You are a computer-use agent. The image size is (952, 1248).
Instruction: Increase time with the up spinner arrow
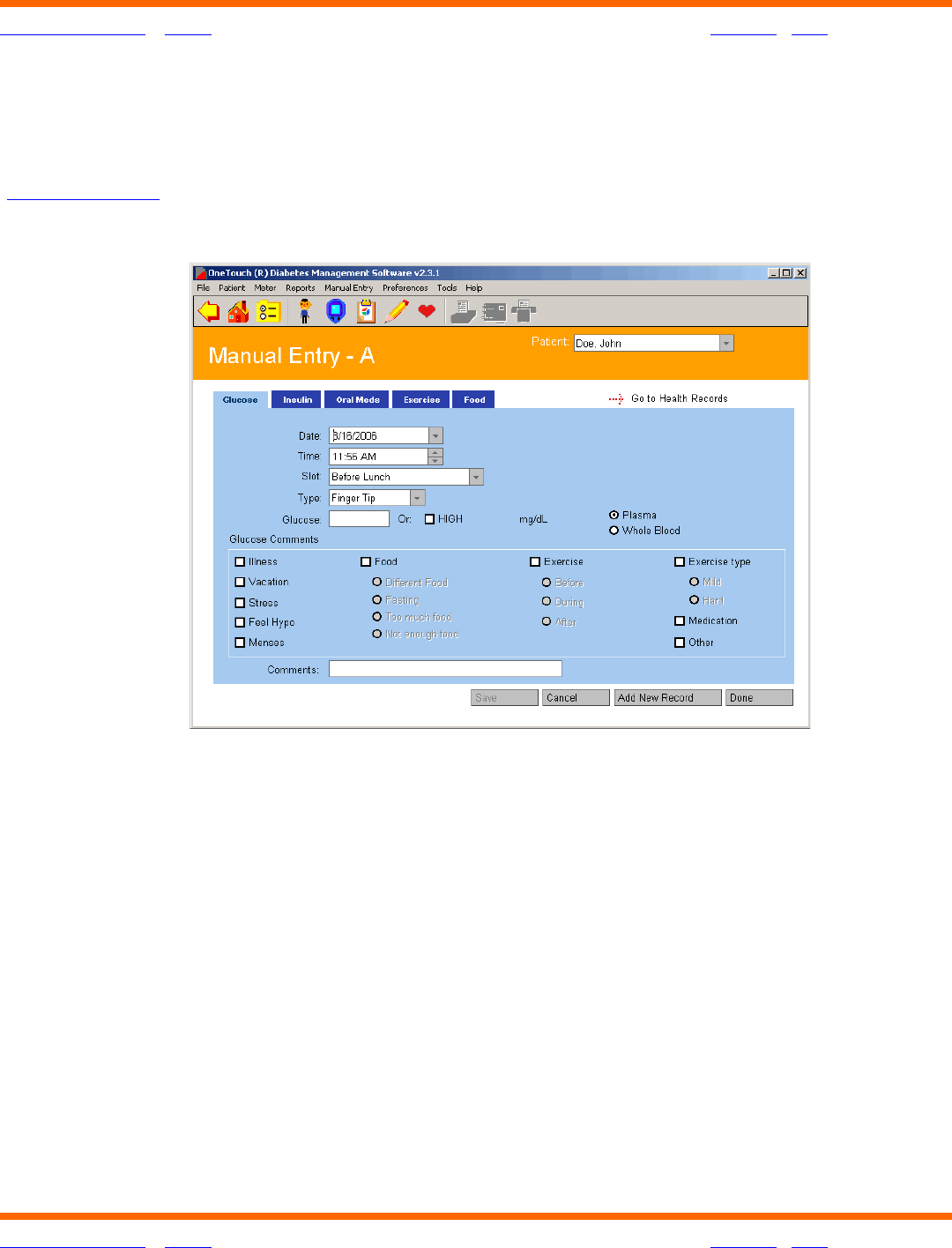(435, 452)
